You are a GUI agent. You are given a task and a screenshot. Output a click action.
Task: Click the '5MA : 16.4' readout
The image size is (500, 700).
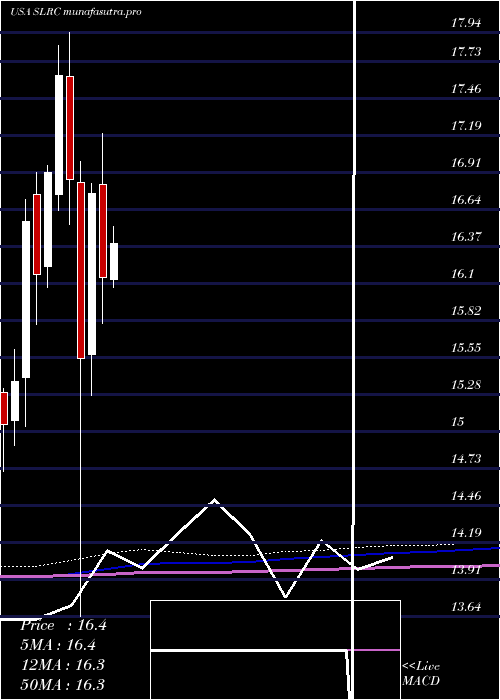coord(58,645)
